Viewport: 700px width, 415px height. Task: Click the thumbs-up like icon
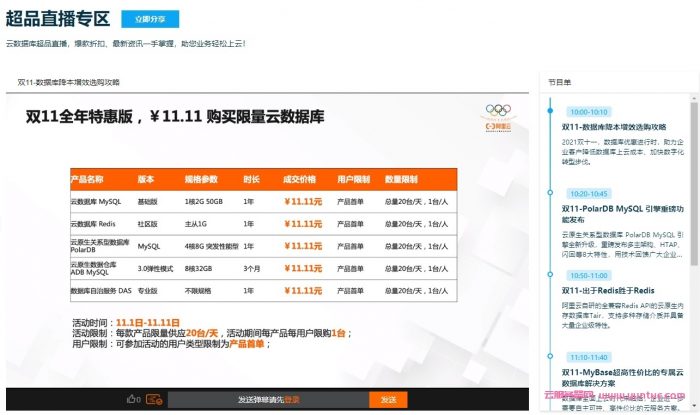click(131, 399)
